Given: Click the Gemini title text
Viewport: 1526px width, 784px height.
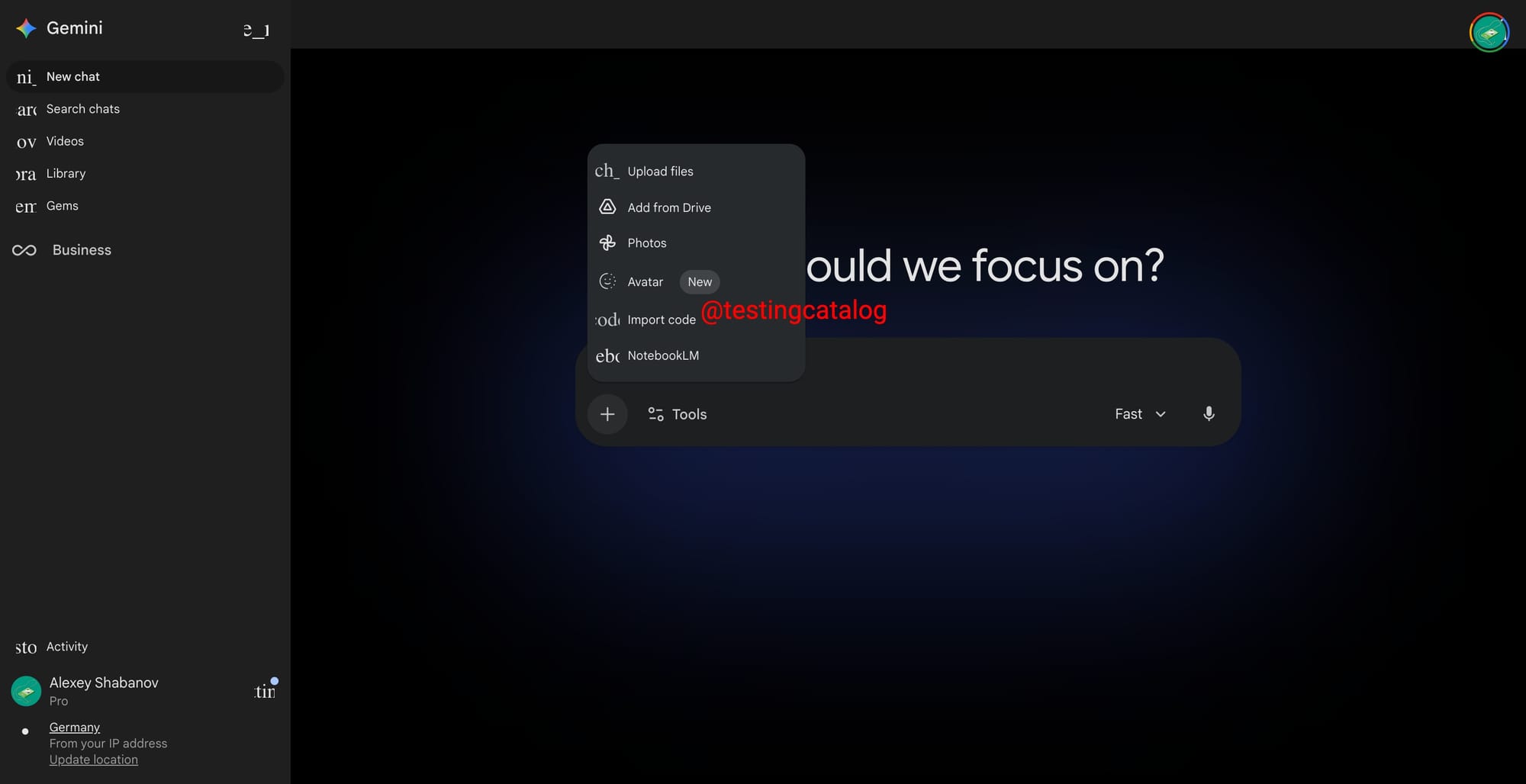Looking at the screenshot, I should (74, 28).
